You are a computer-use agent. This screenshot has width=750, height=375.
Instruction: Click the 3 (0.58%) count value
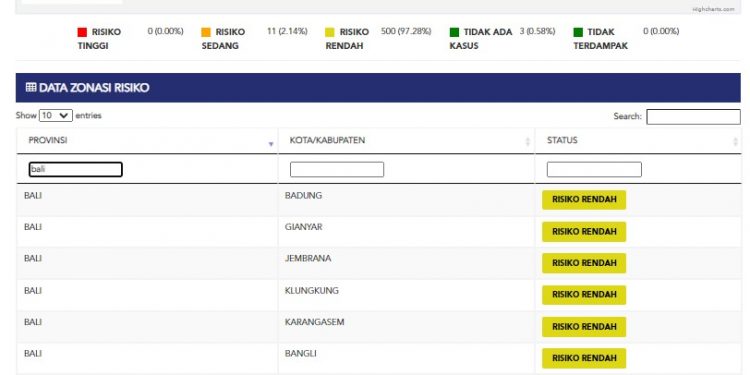538,32
